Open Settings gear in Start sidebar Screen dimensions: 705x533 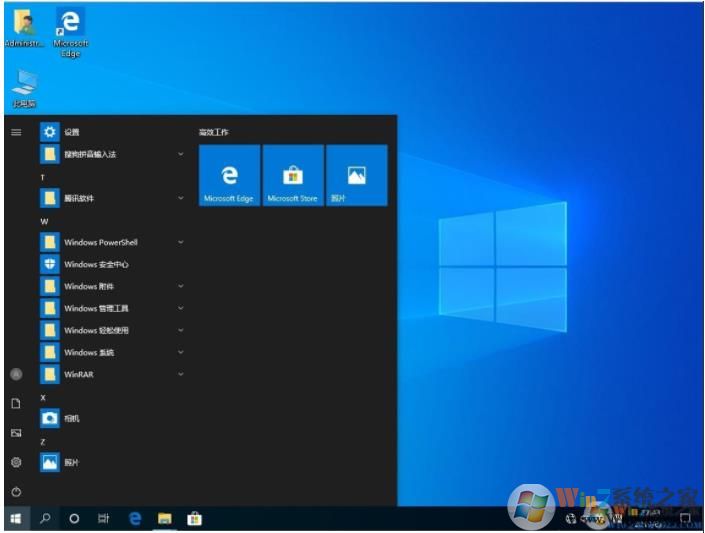[16, 462]
